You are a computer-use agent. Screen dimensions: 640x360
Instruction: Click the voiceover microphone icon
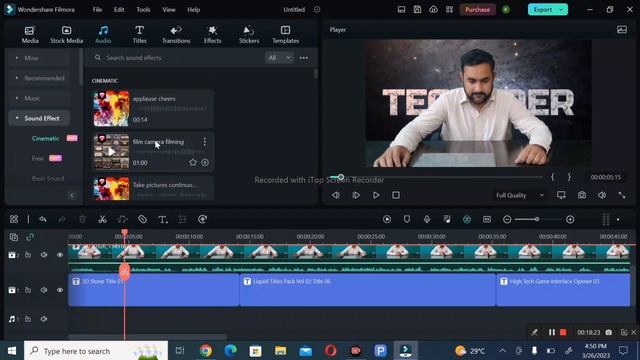click(x=427, y=219)
